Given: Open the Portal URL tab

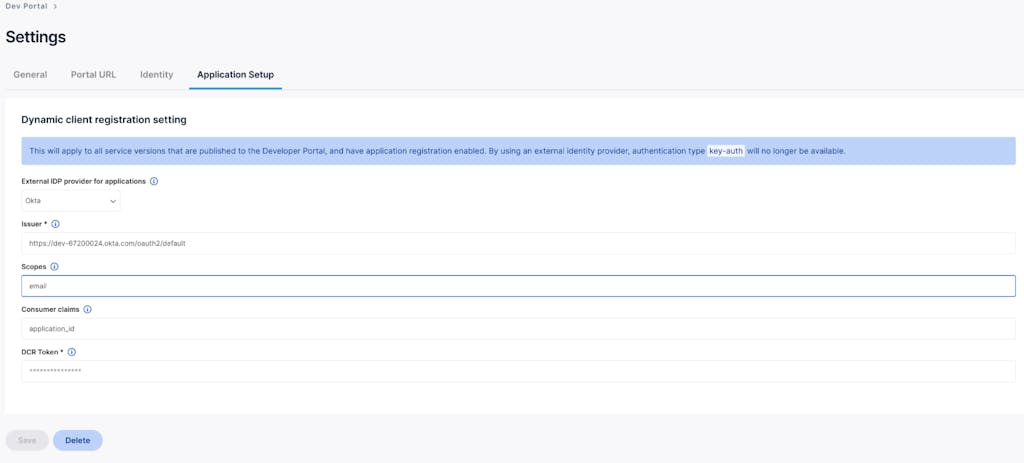Looking at the screenshot, I should click(x=93, y=75).
